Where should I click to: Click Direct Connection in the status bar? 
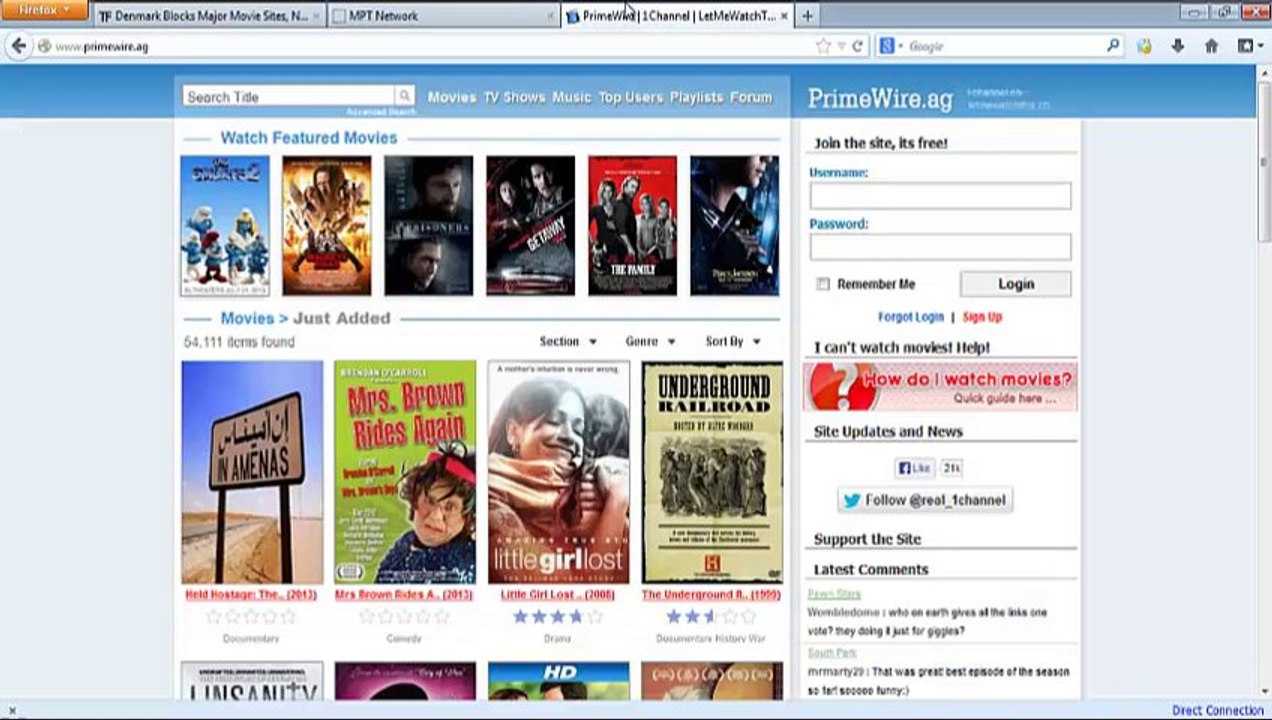point(1218,711)
